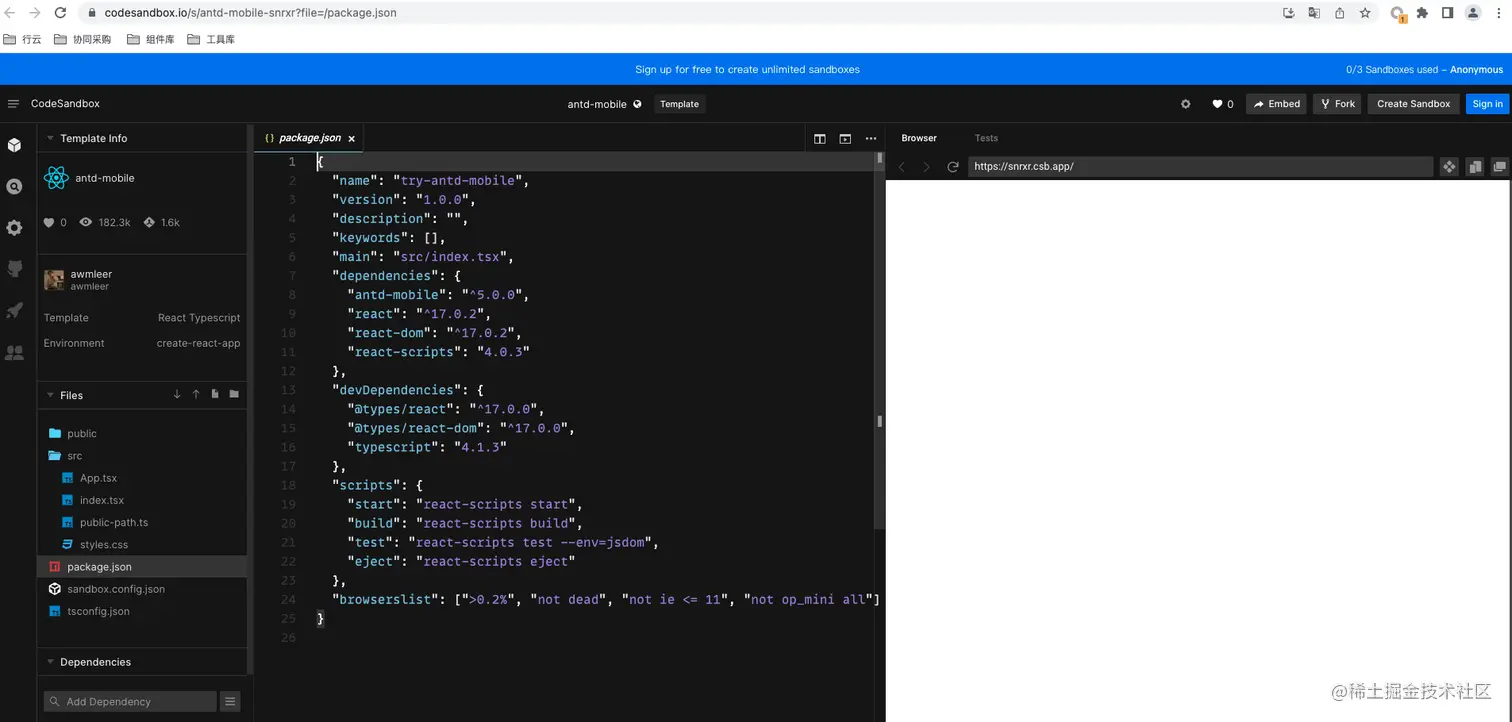
Task: Click the preview URL field
Action: 1200,167
